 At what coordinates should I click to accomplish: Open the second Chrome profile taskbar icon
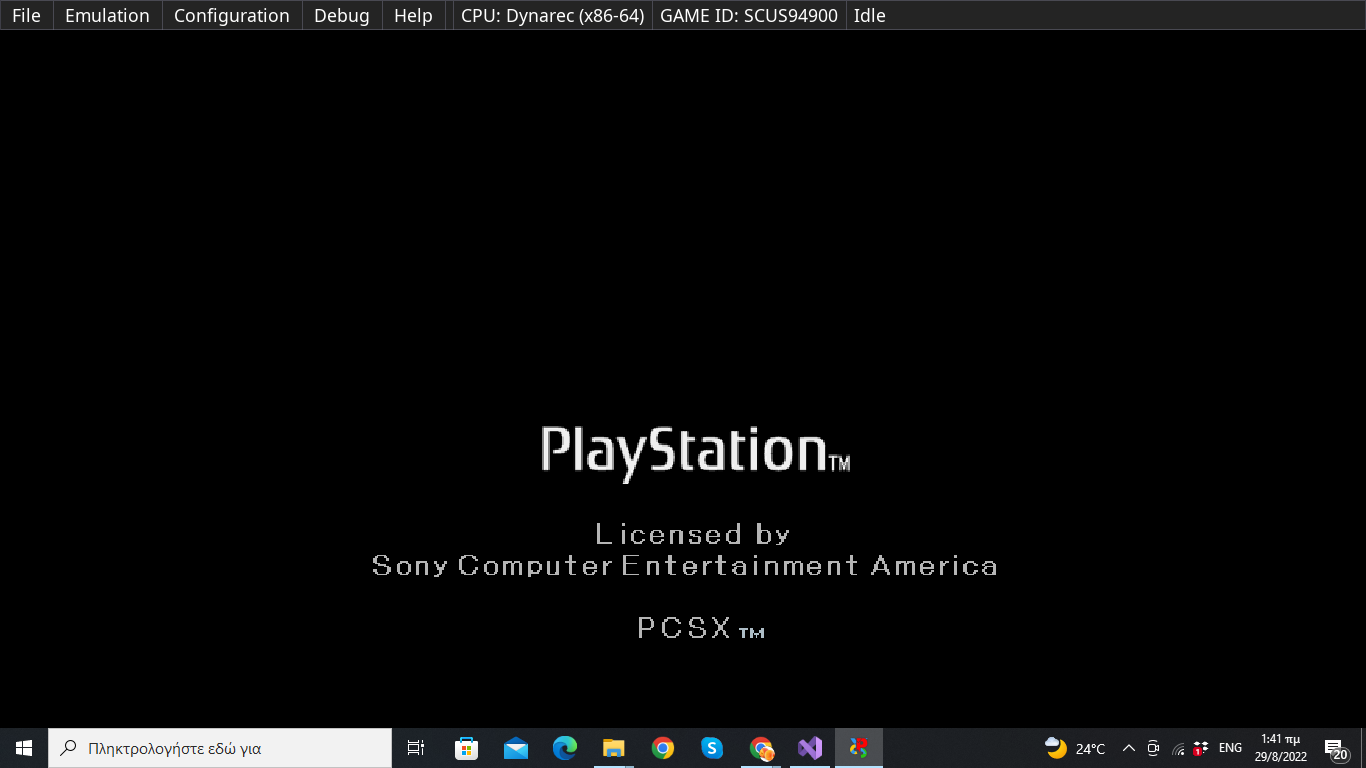762,748
